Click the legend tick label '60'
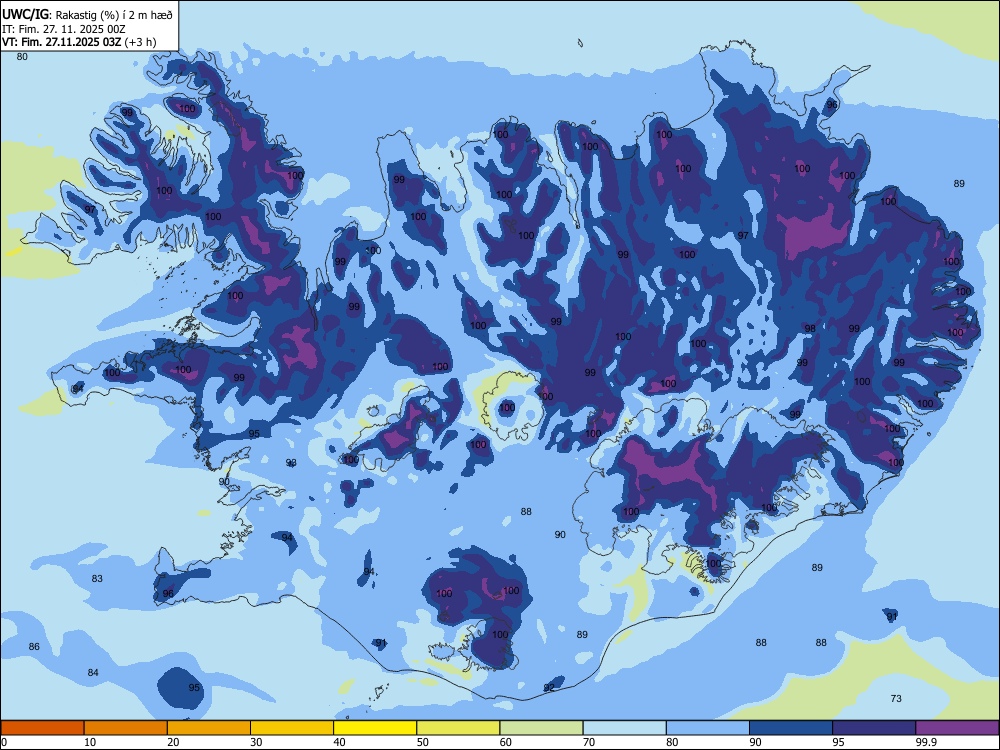1000x750 pixels. coord(506,742)
